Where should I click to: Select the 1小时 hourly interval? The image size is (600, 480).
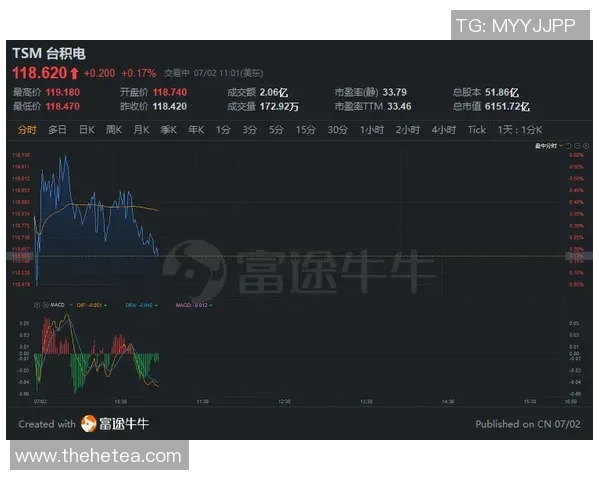(372, 130)
